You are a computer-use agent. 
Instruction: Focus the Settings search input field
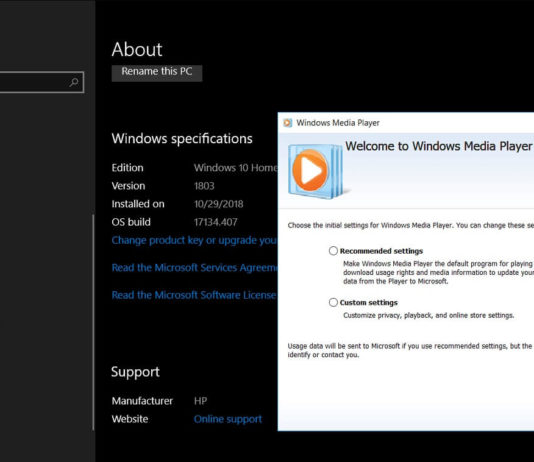tap(42, 82)
